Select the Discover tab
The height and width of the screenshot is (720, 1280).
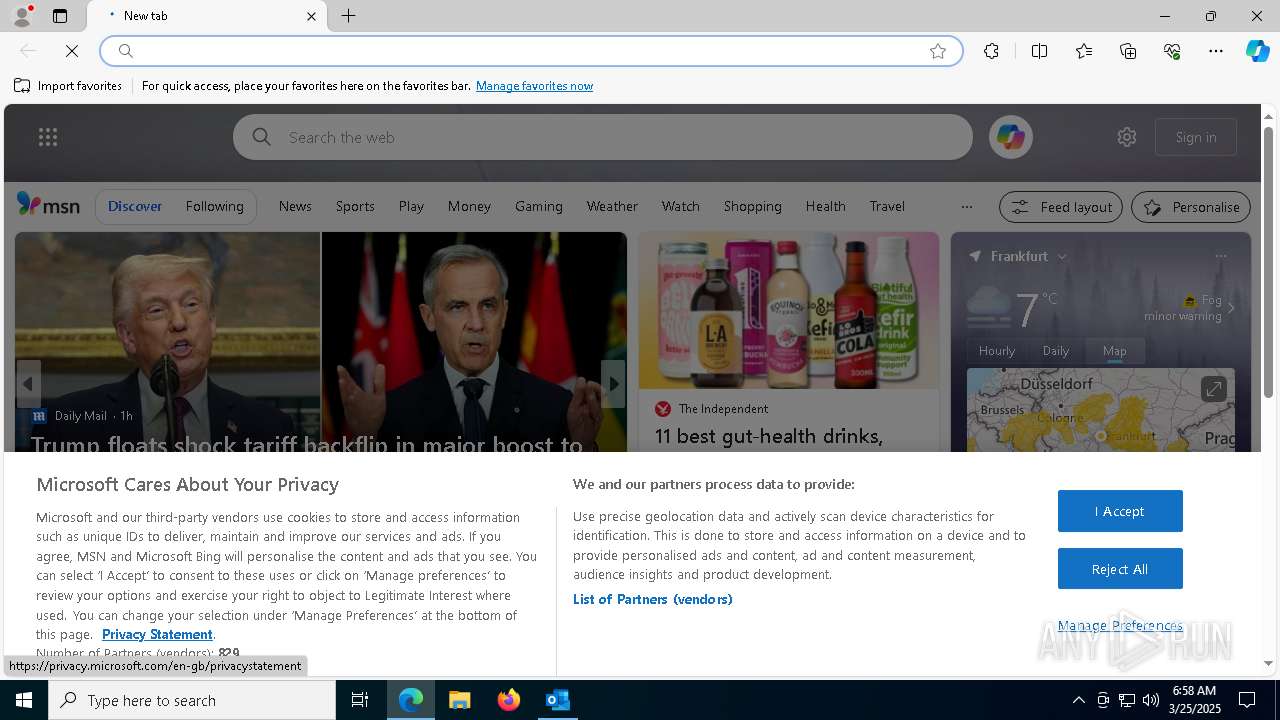tap(135, 206)
